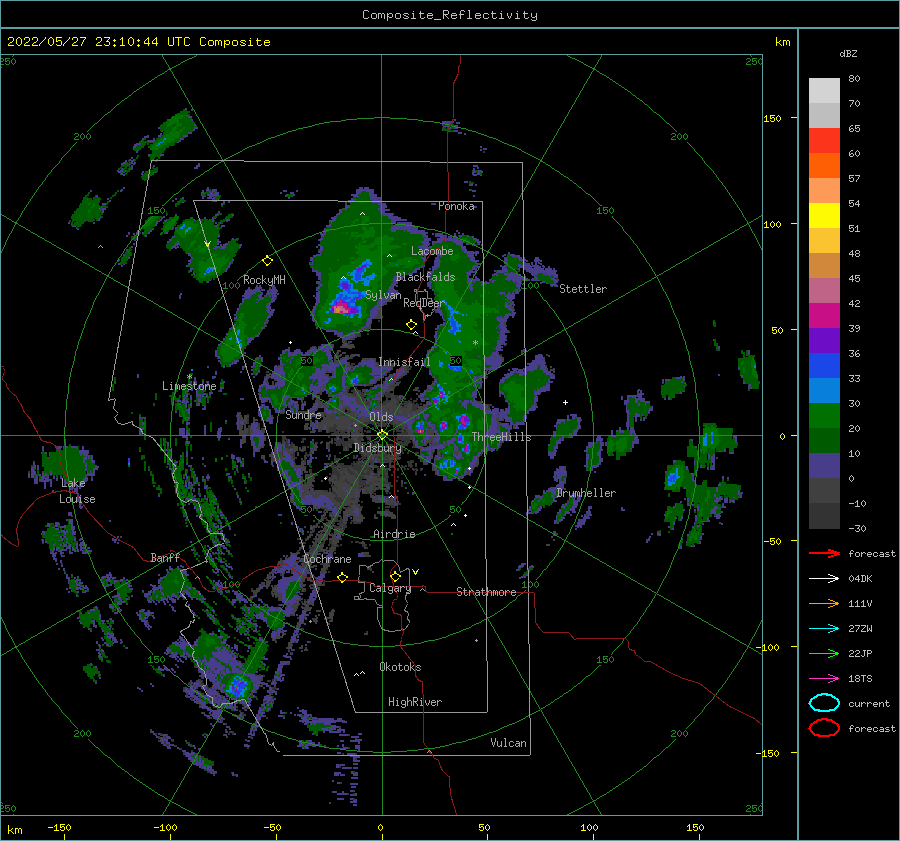Pick the bright yellow 54 dBZ swatch
The height and width of the screenshot is (841, 900).
point(824,216)
